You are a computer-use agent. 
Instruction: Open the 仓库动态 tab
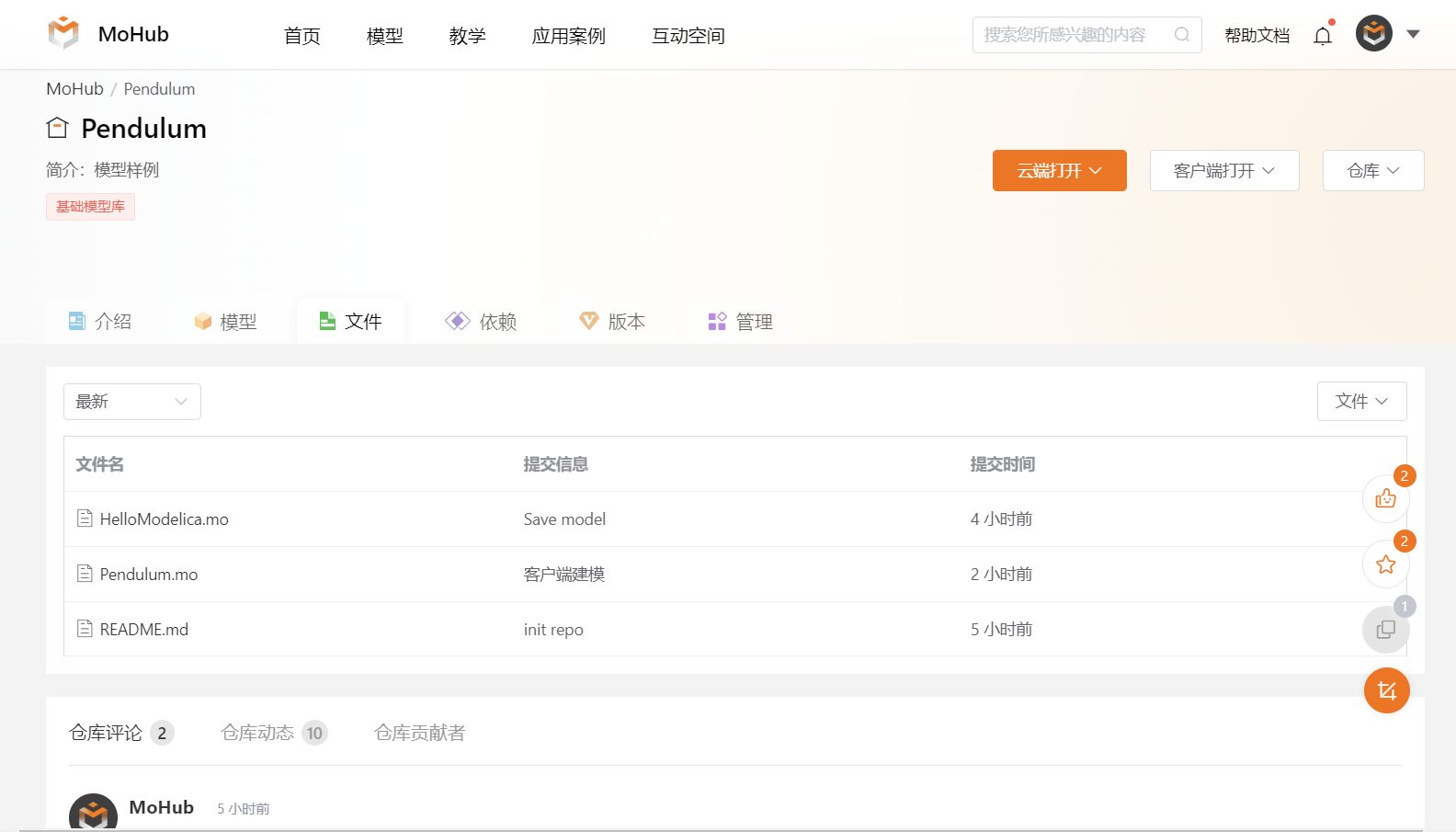tap(274, 733)
